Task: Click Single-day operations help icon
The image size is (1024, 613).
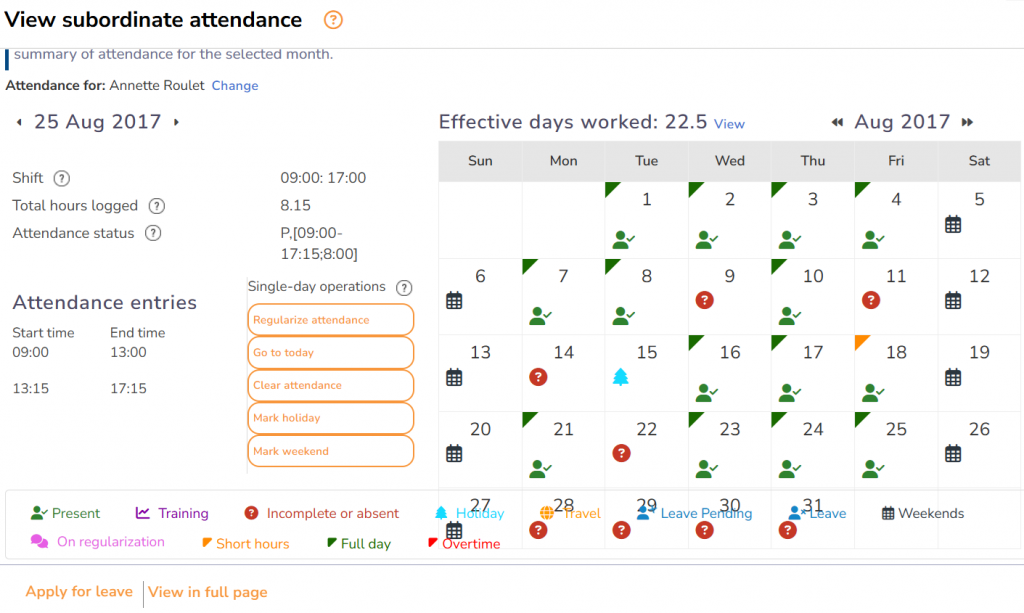Action: (404, 287)
